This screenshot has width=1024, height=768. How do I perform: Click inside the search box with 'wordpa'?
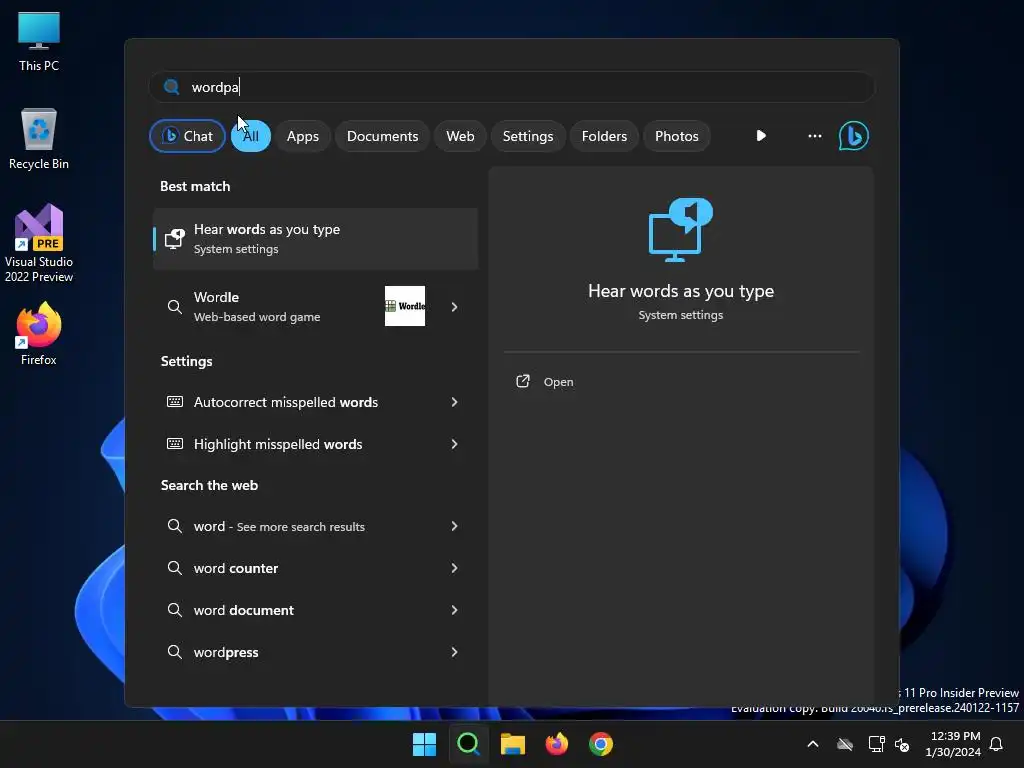[512, 87]
